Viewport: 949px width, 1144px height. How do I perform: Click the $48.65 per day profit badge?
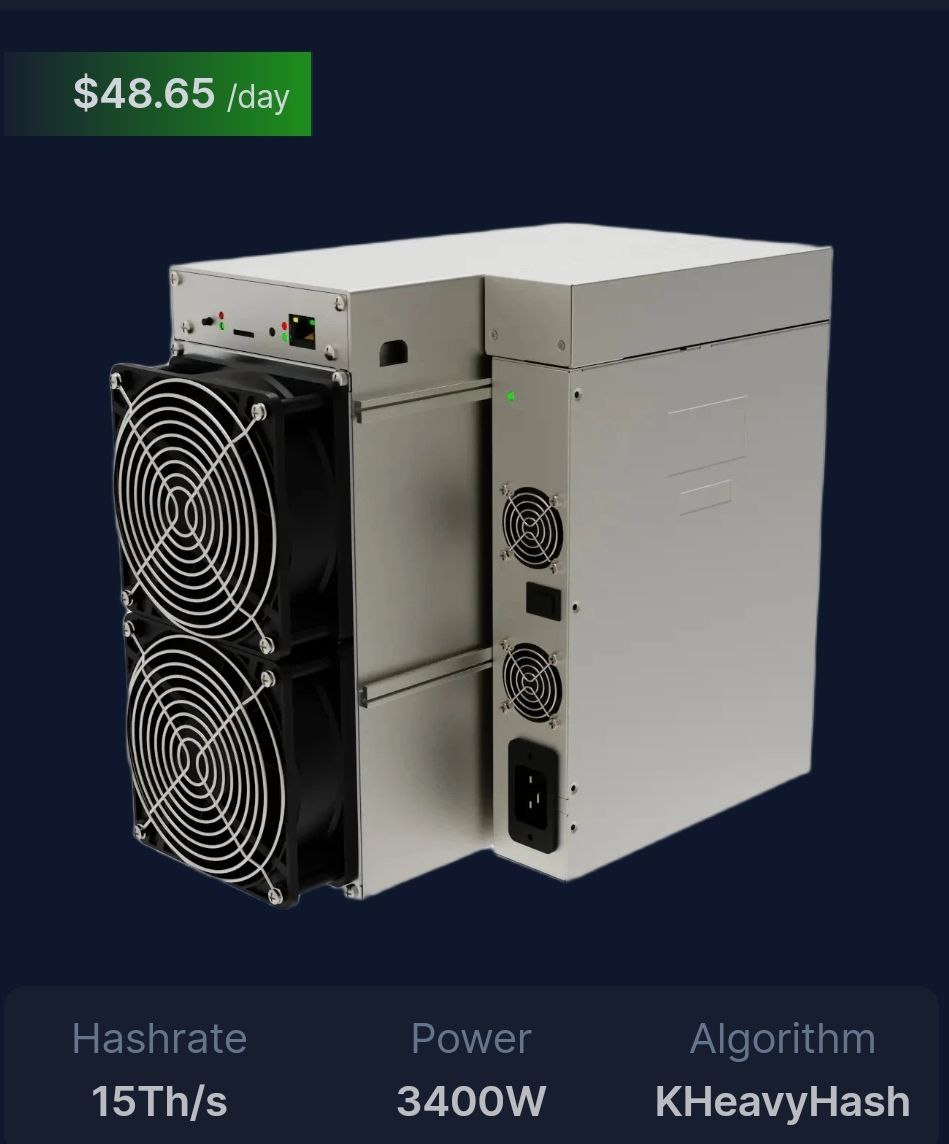click(158, 93)
